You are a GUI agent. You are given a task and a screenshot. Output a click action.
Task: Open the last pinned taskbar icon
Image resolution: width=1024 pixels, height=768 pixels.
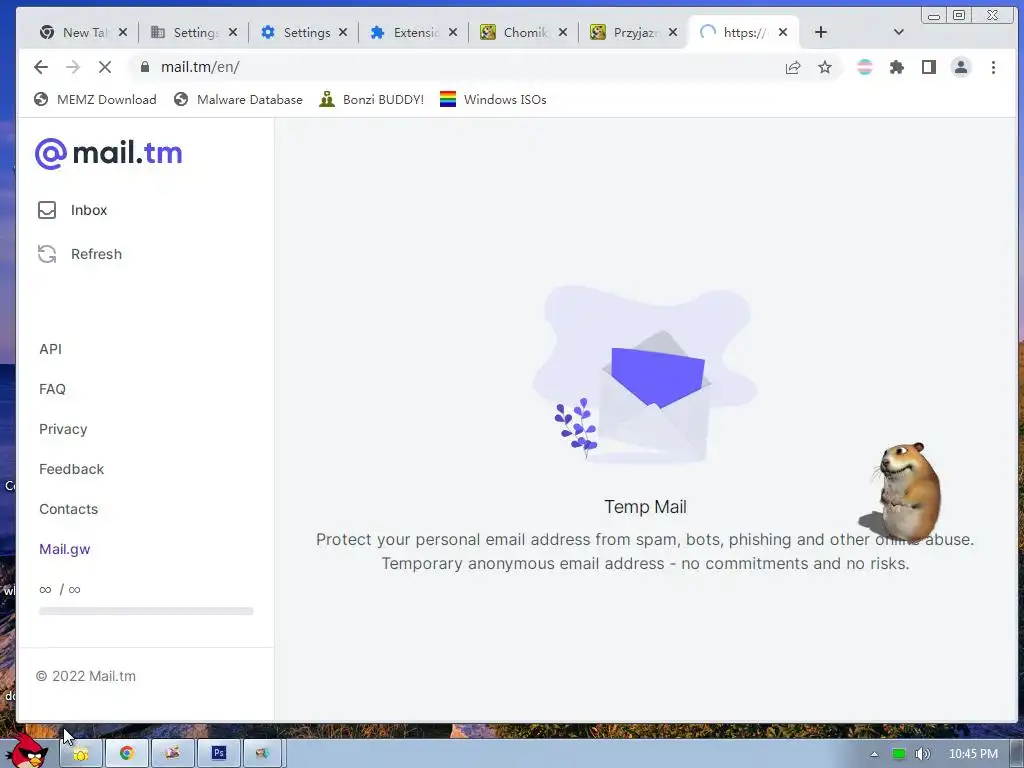click(263, 754)
